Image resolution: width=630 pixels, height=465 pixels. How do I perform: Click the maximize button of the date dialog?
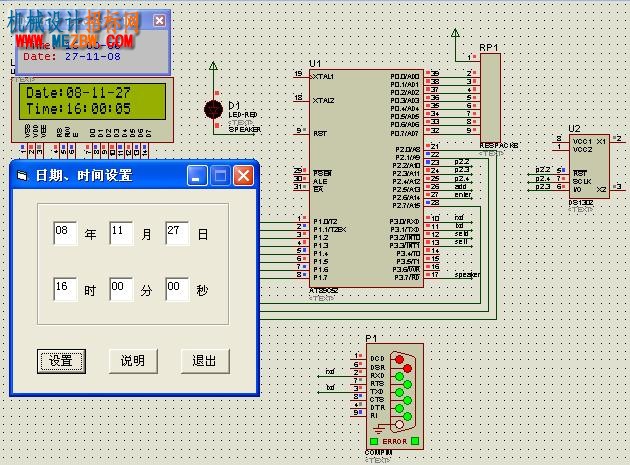pos(220,176)
